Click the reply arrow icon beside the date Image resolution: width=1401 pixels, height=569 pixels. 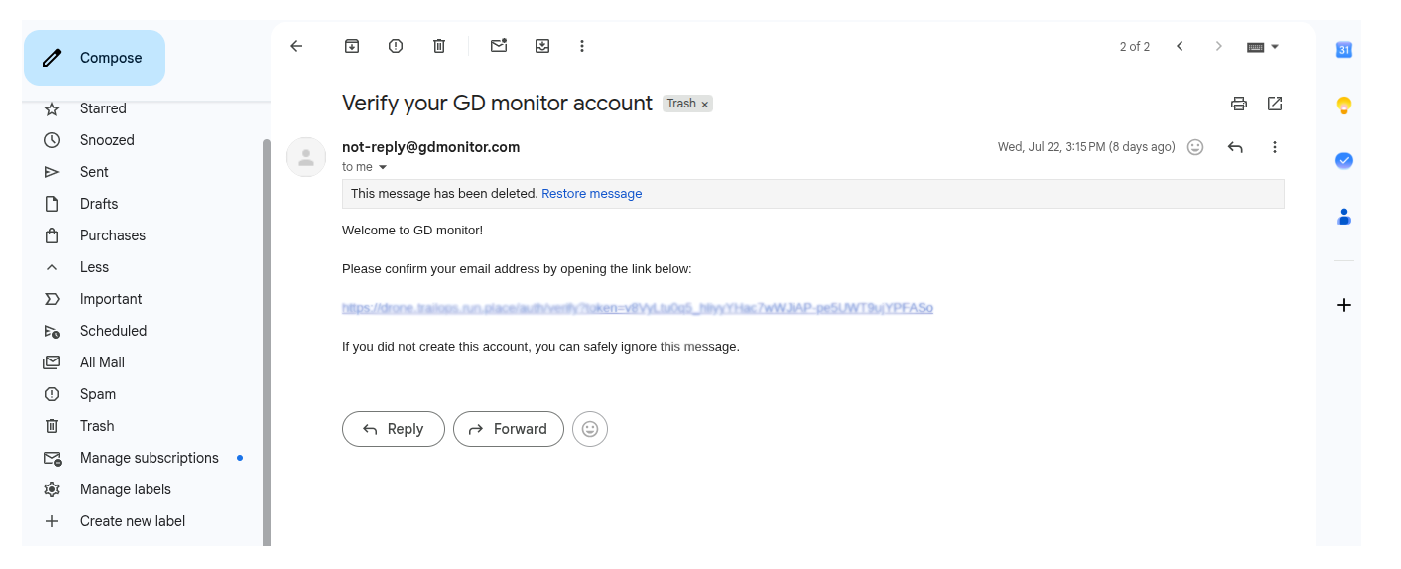coord(1235,147)
